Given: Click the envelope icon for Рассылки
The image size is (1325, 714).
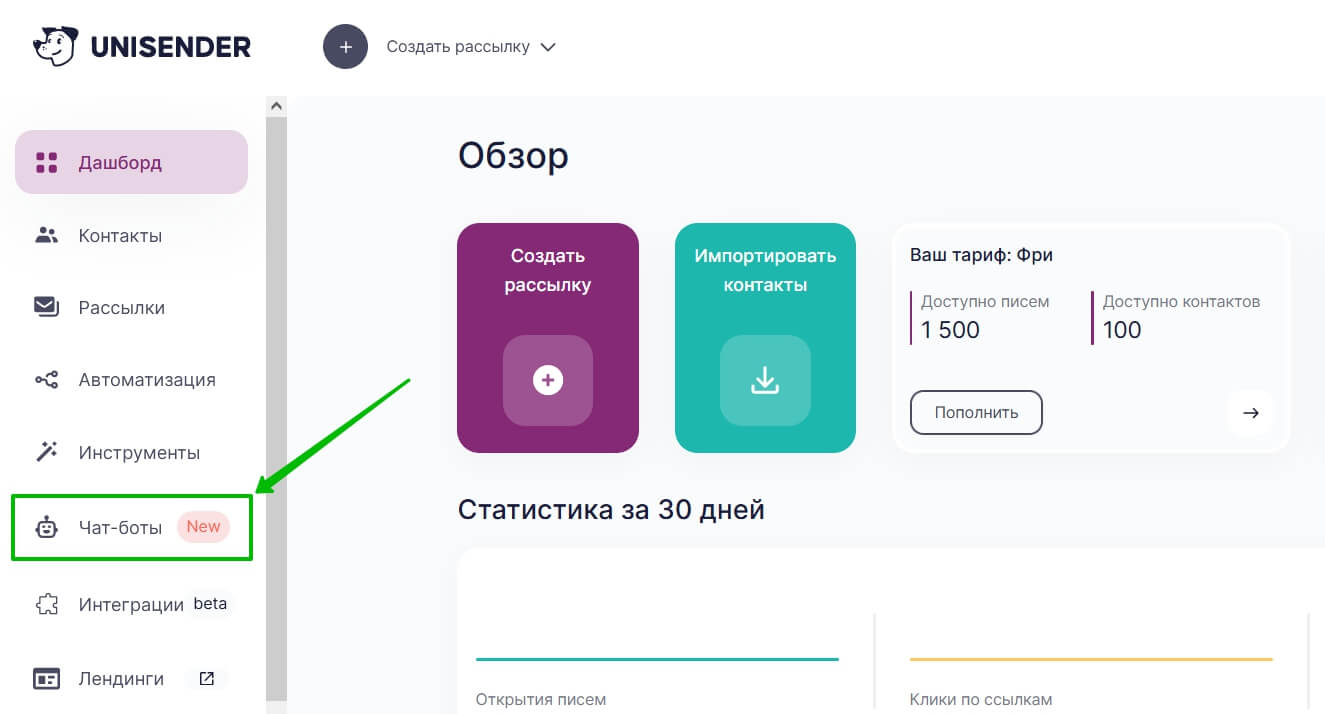Looking at the screenshot, I should coord(45,307).
